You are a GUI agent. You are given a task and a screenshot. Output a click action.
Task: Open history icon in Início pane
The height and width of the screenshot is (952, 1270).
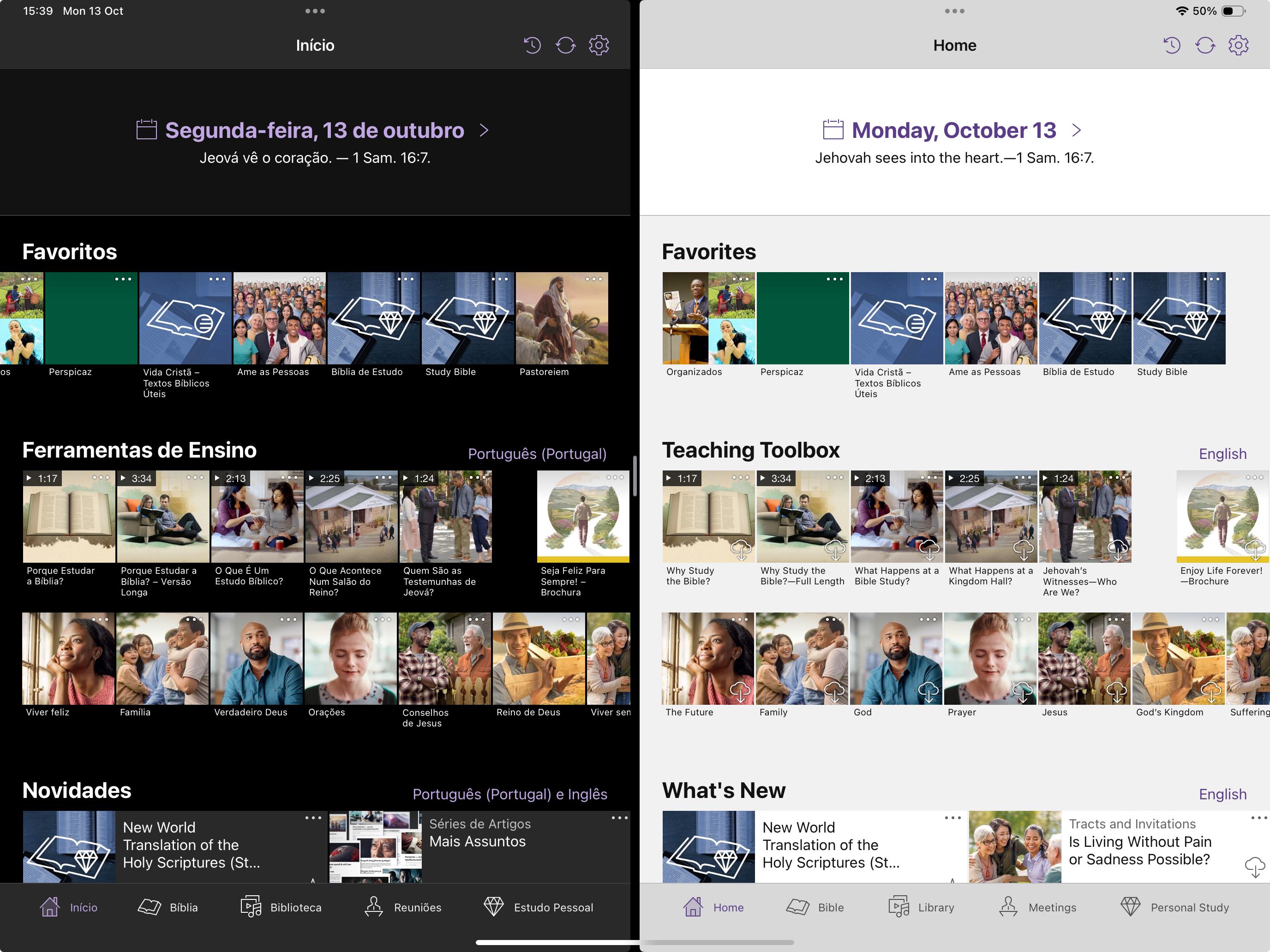point(532,45)
